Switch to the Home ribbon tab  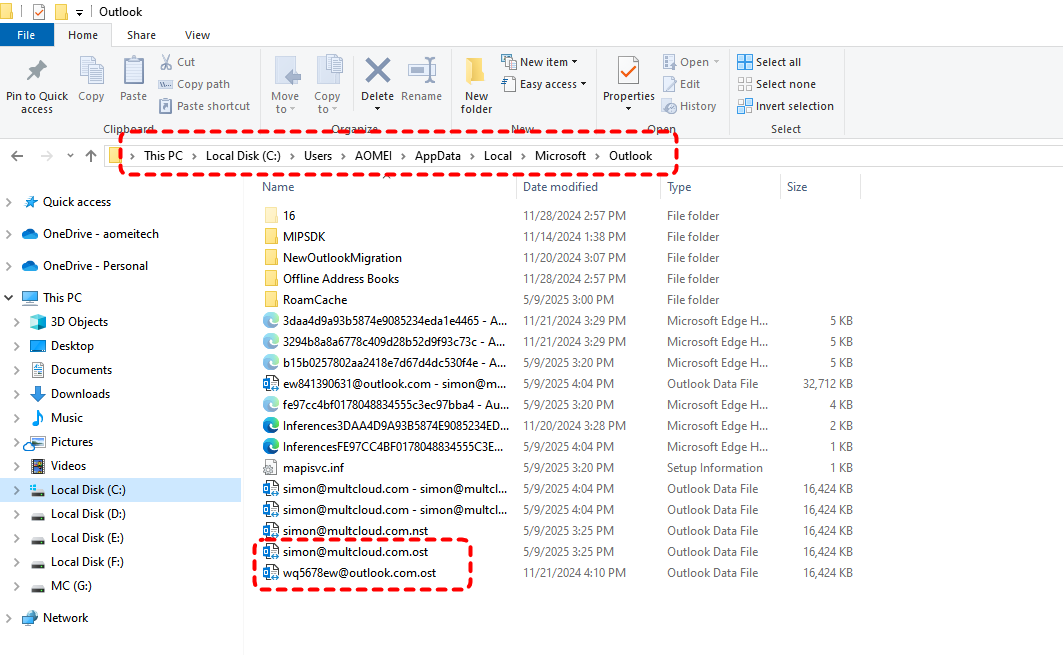pyautogui.click(x=83, y=35)
